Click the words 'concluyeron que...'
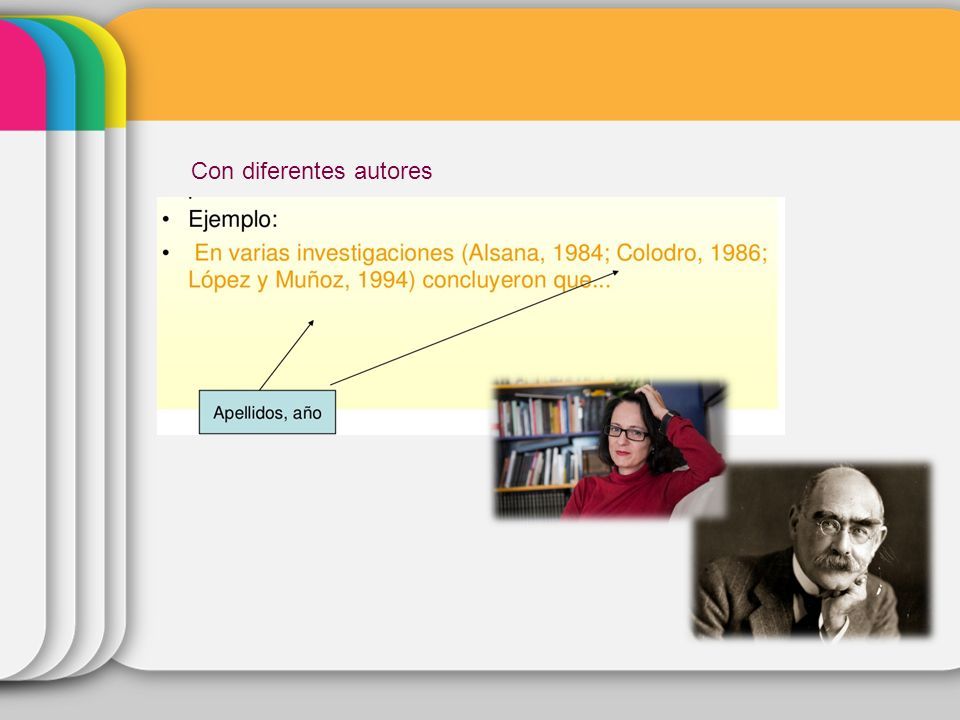The height and width of the screenshot is (720, 960). pyautogui.click(x=517, y=280)
